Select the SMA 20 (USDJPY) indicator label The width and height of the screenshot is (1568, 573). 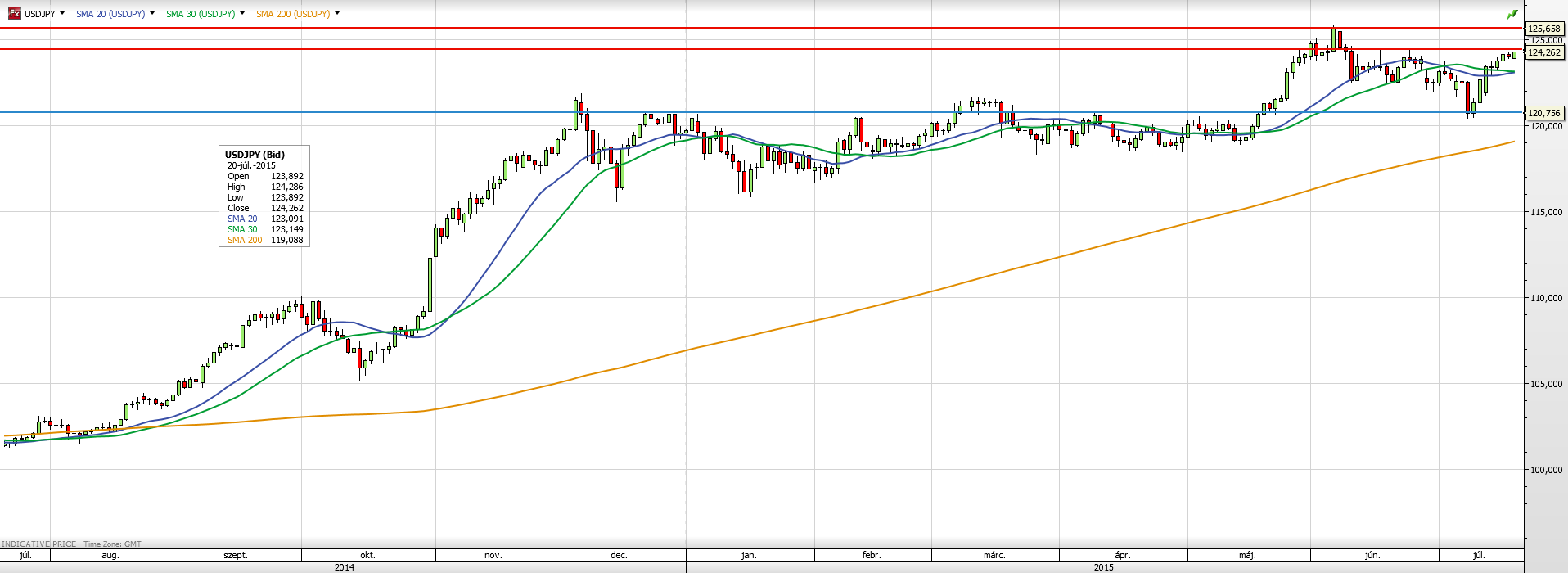[x=110, y=14]
